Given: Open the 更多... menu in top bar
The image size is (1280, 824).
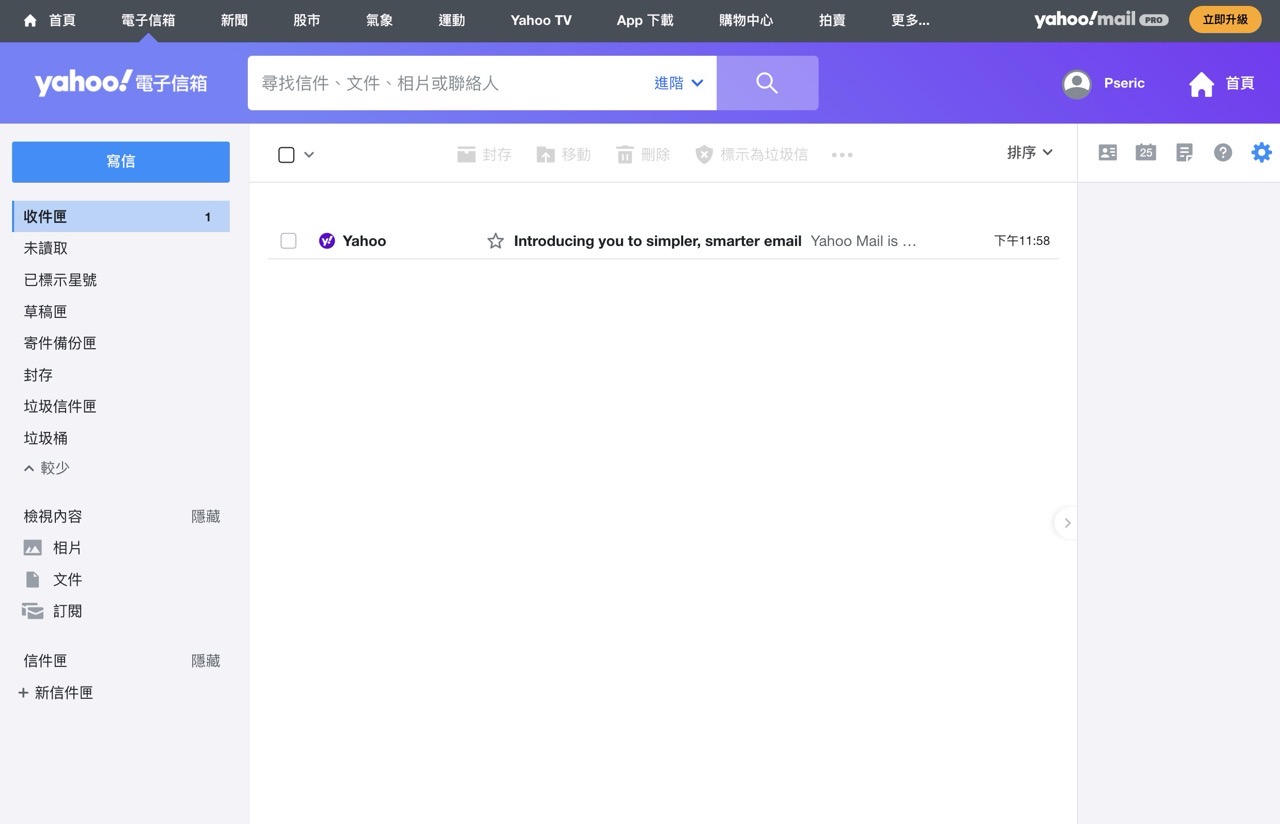Looking at the screenshot, I should click(910, 20).
